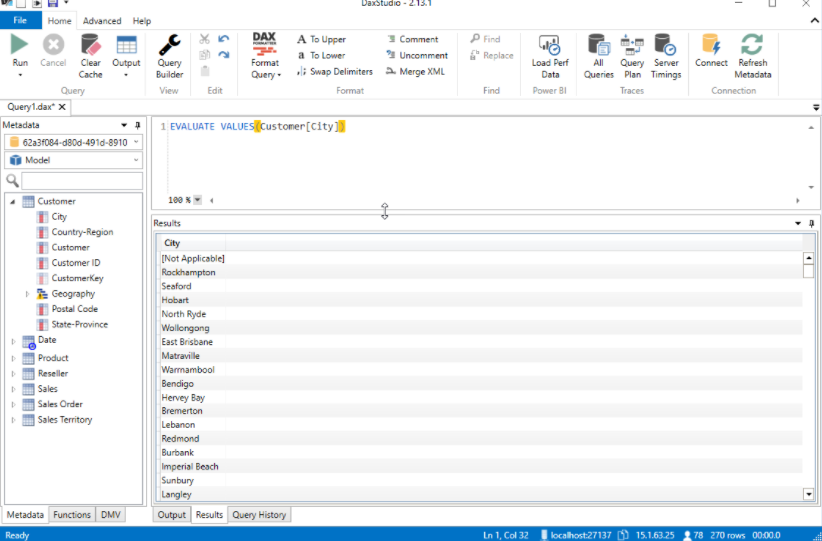Select the State-Province column

tap(79, 324)
